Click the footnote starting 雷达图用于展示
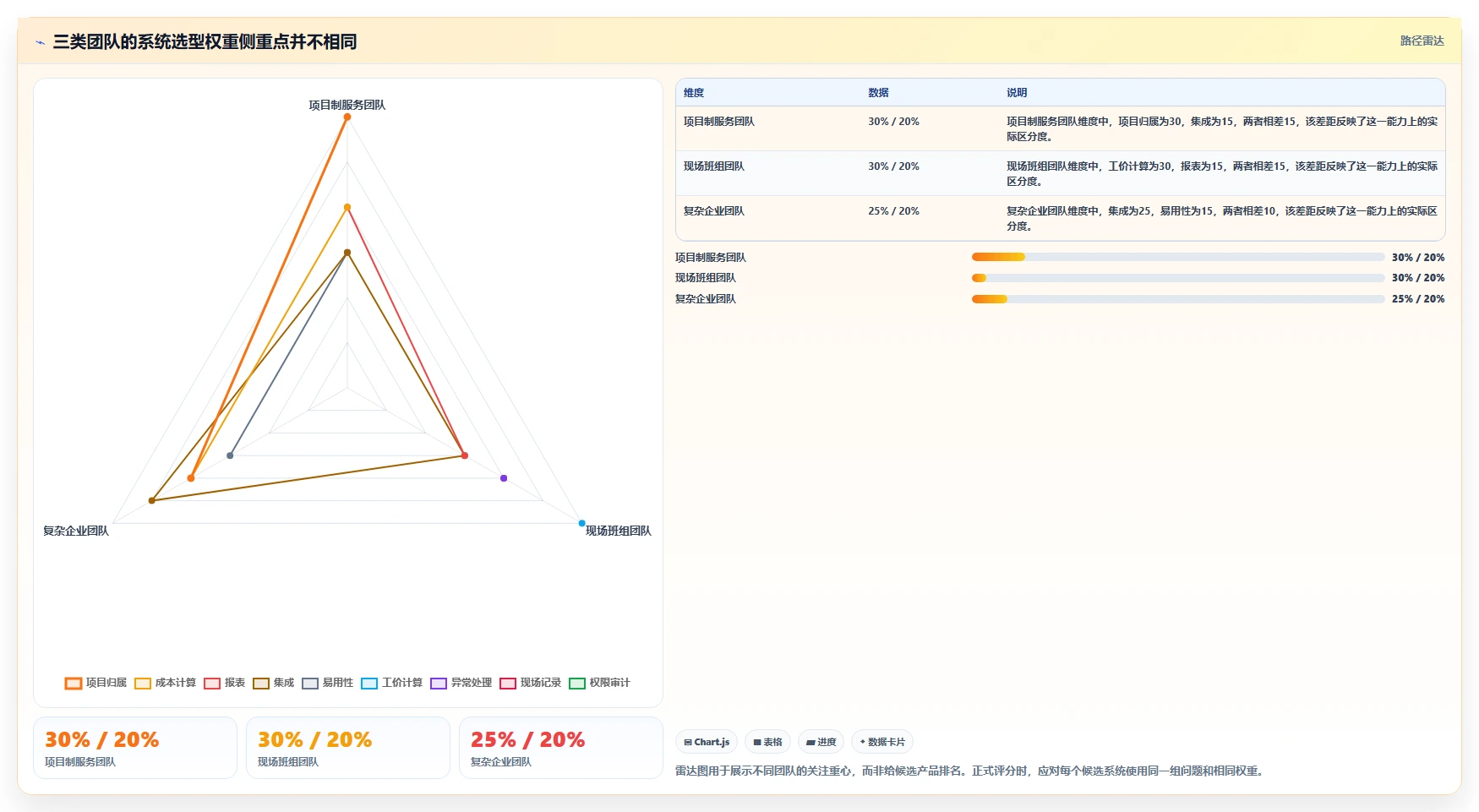 pos(971,771)
